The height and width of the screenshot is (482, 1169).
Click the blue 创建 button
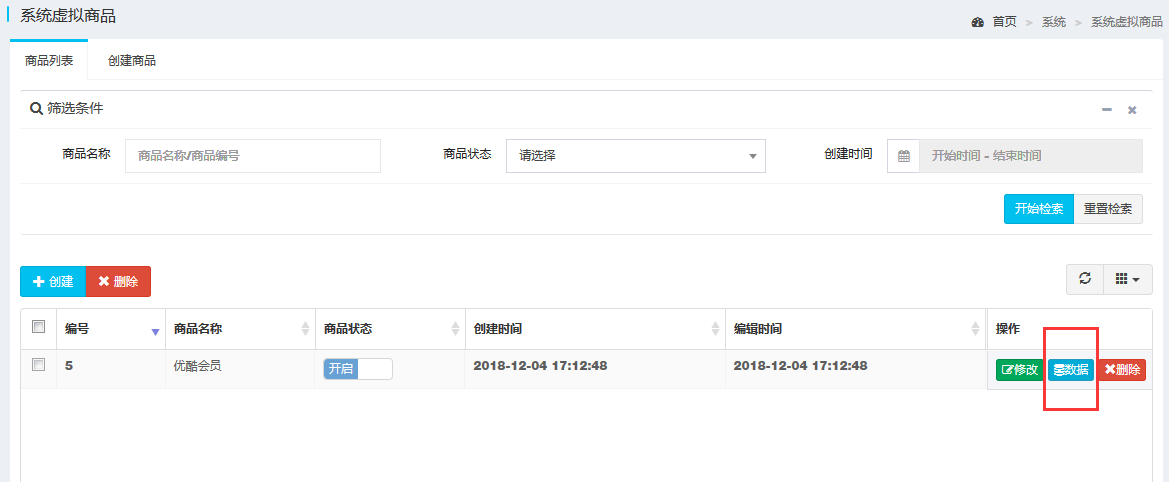point(53,282)
